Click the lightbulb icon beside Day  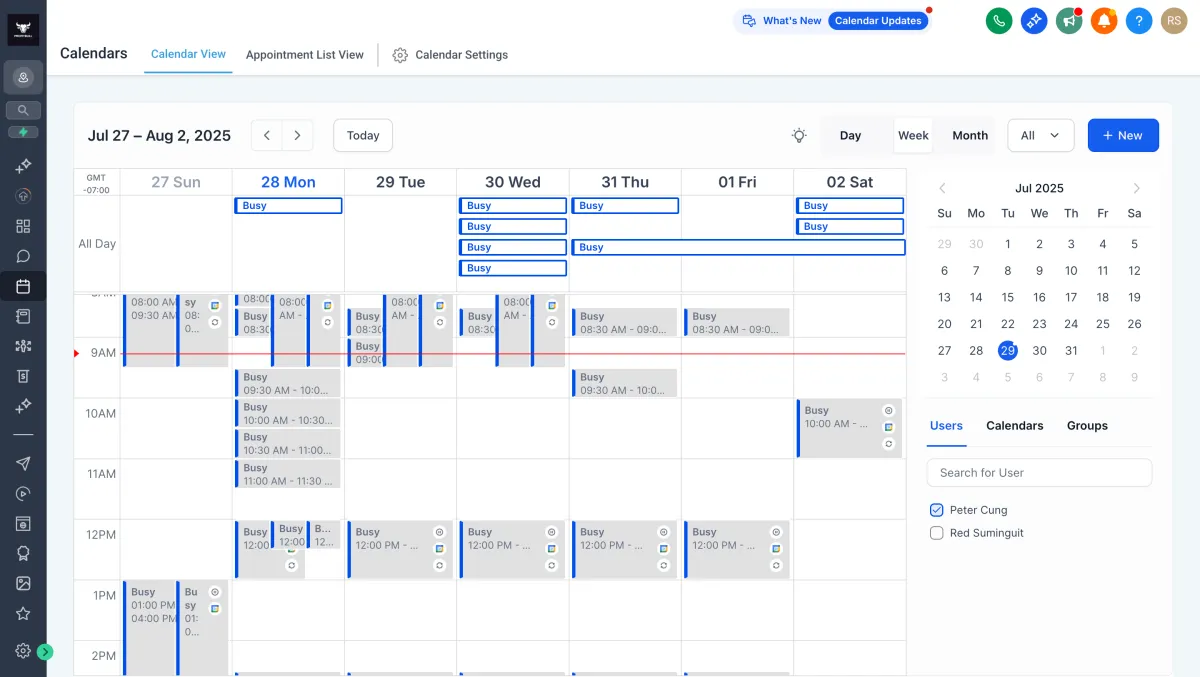coord(798,136)
